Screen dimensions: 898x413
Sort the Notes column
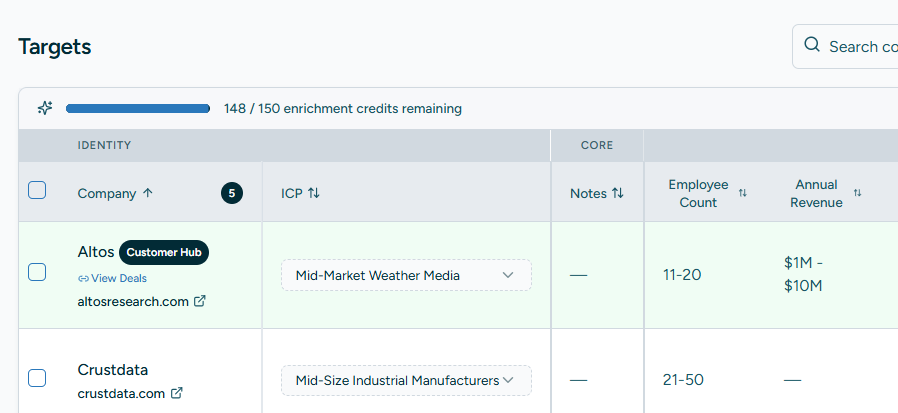pyautogui.click(x=617, y=193)
